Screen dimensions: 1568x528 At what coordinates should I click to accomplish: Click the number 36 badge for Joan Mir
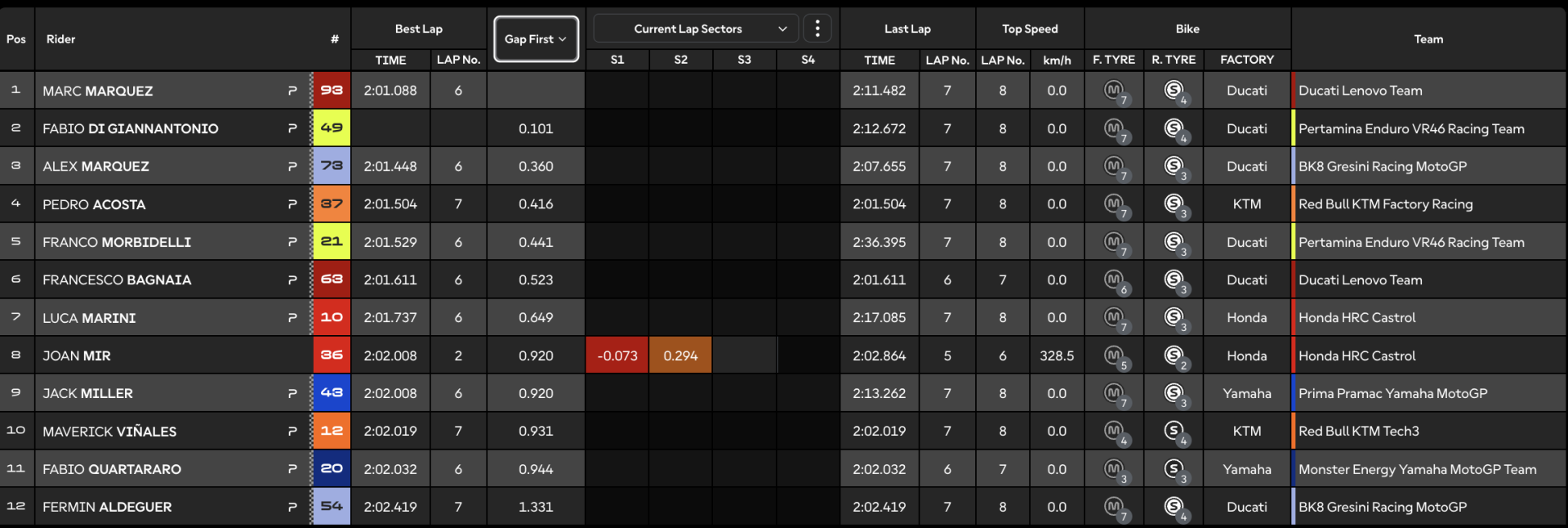click(x=332, y=356)
